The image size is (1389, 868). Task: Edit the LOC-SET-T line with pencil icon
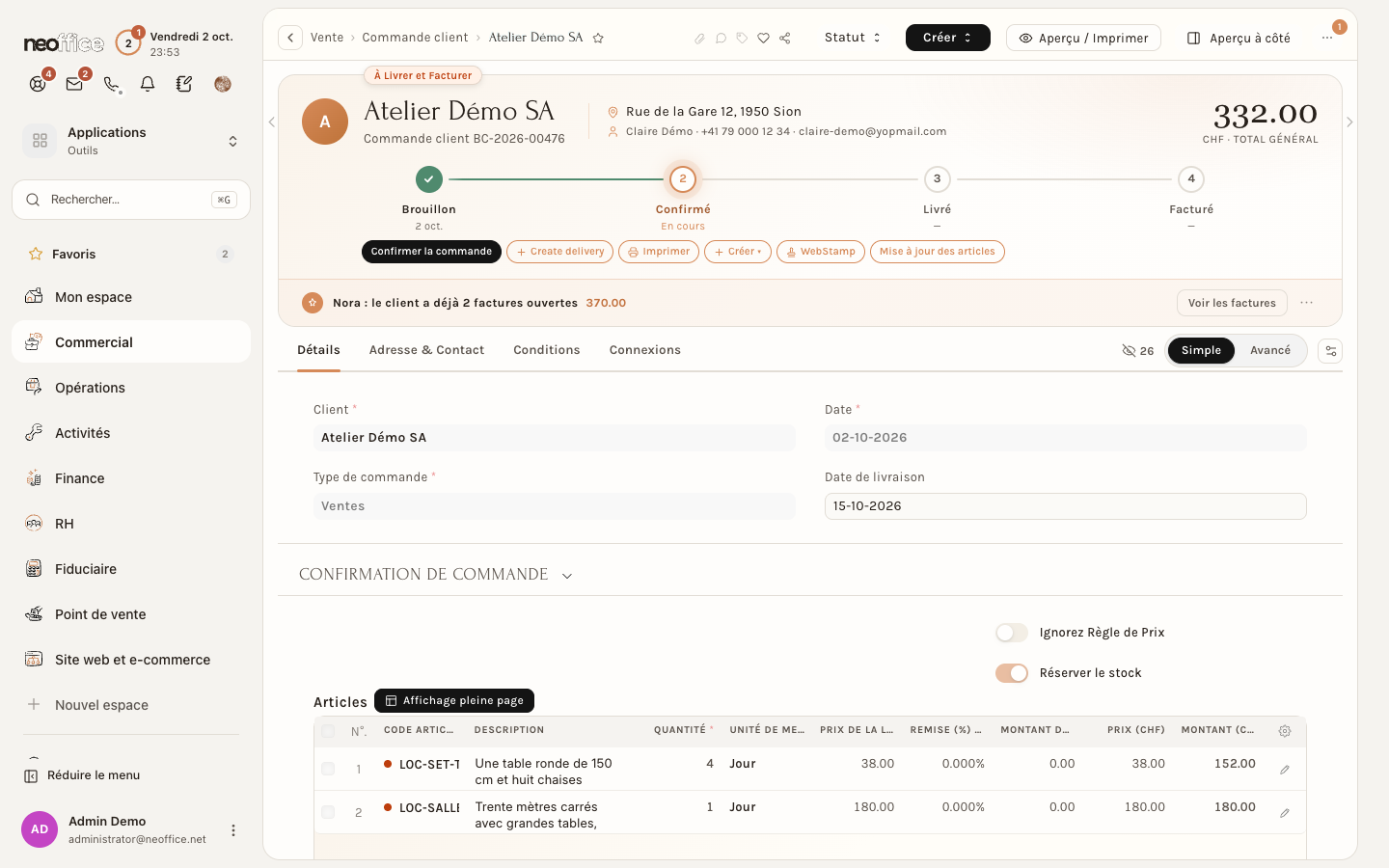pos(1285,770)
